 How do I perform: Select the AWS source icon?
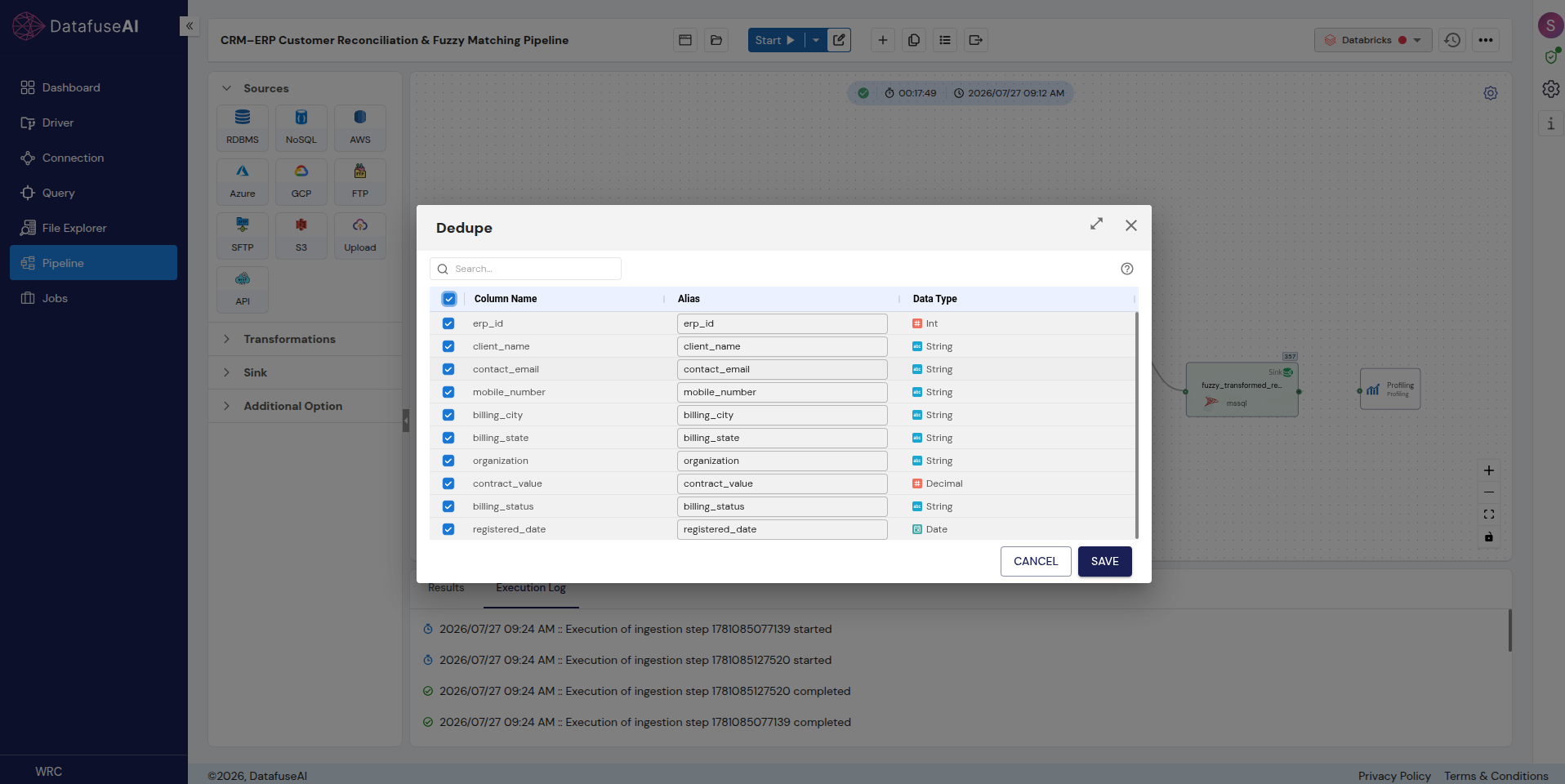tap(360, 127)
